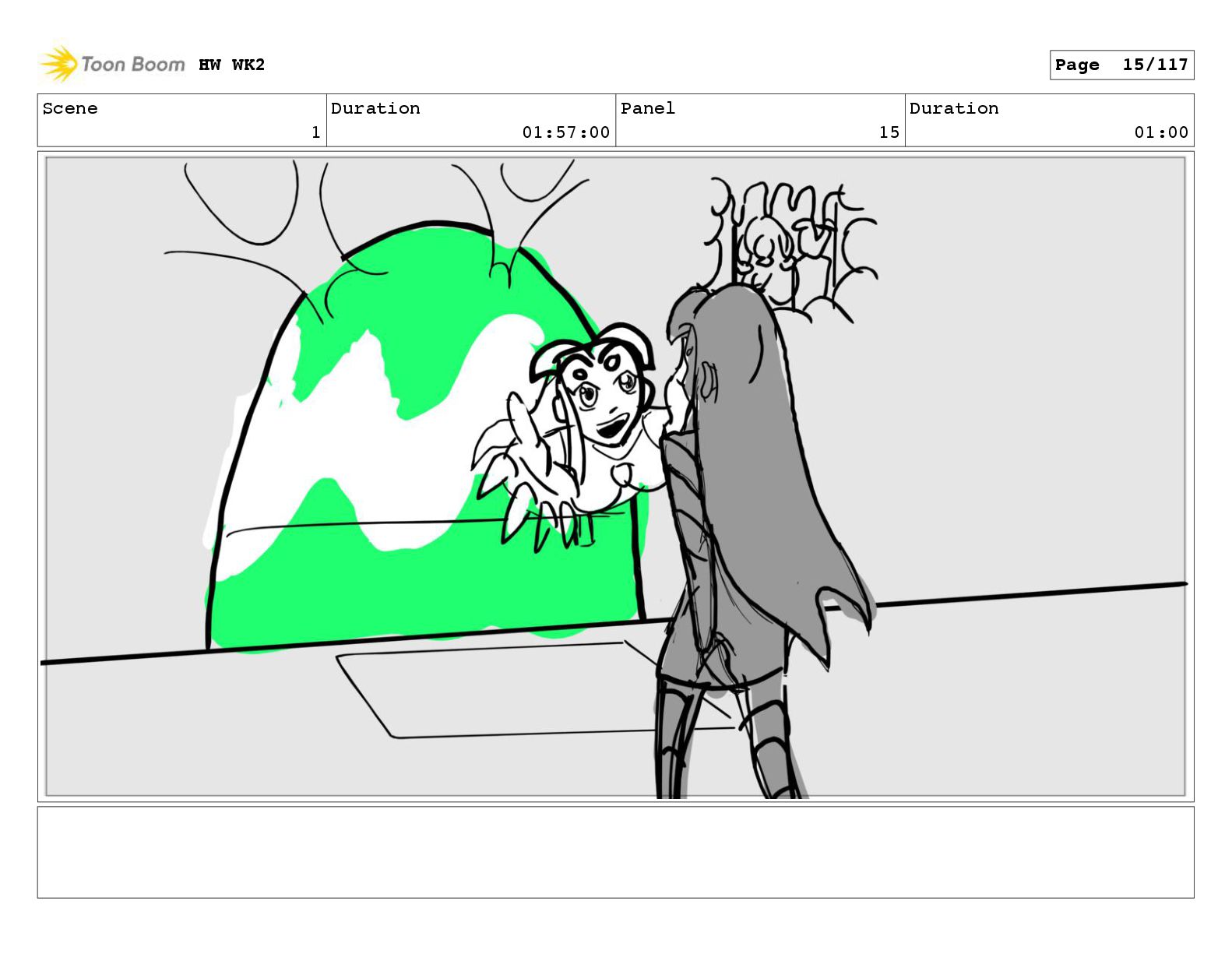Click the scene number value '1'
Image resolution: width=1232 pixels, height=954 pixels.
pyautogui.click(x=315, y=132)
